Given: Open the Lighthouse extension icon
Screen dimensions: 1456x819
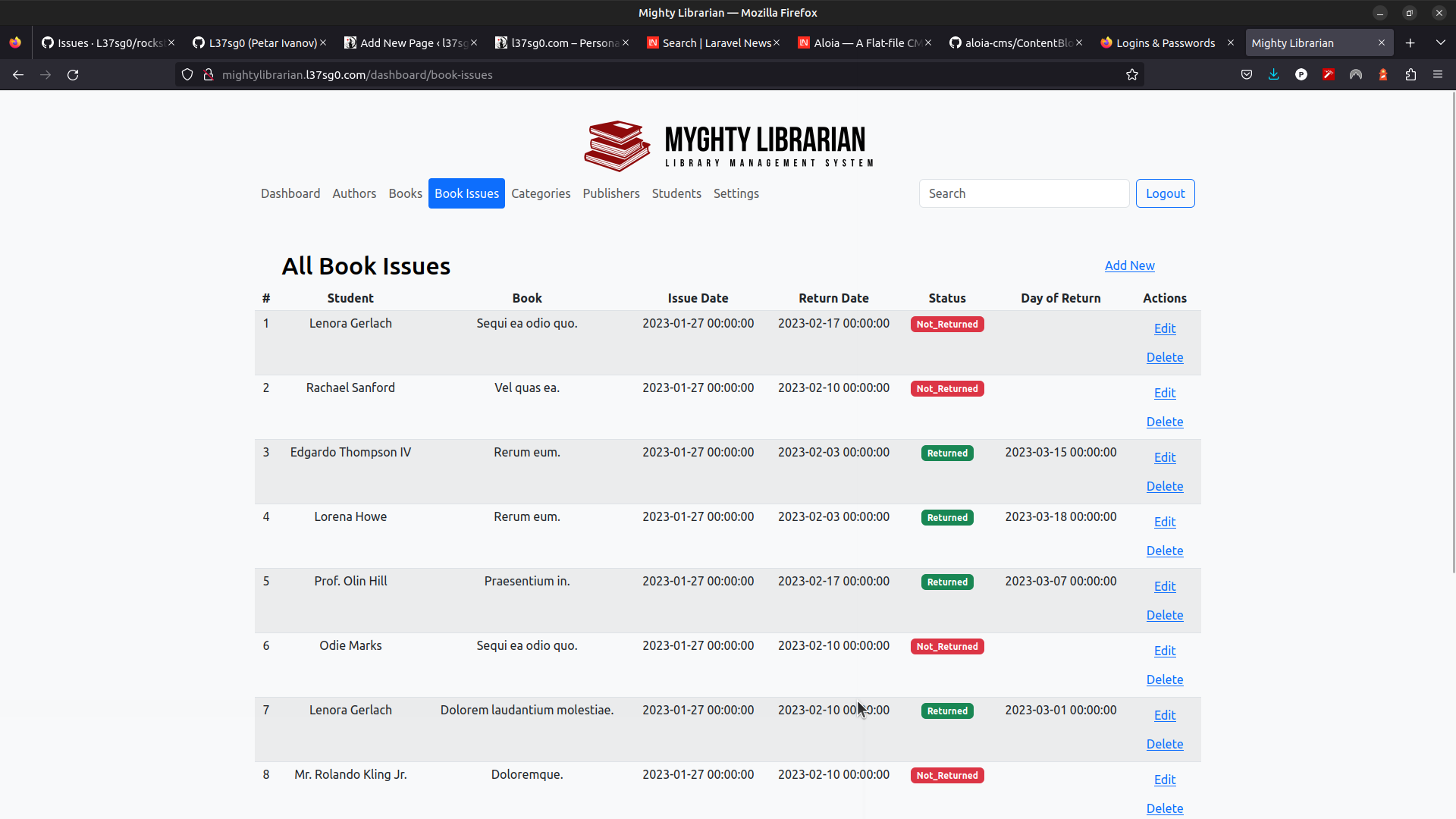Looking at the screenshot, I should [x=1383, y=74].
